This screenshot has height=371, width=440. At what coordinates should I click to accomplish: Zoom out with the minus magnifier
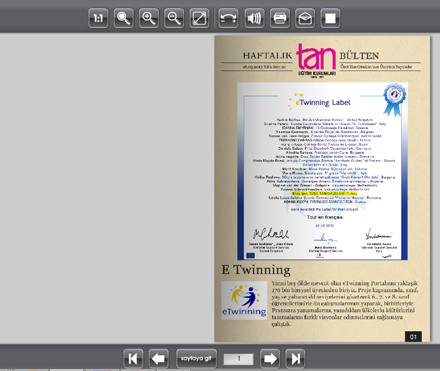coord(174,18)
